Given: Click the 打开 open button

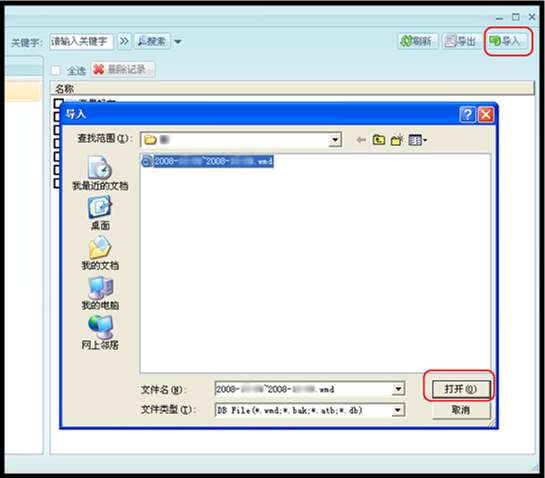Looking at the screenshot, I should coord(461,389).
